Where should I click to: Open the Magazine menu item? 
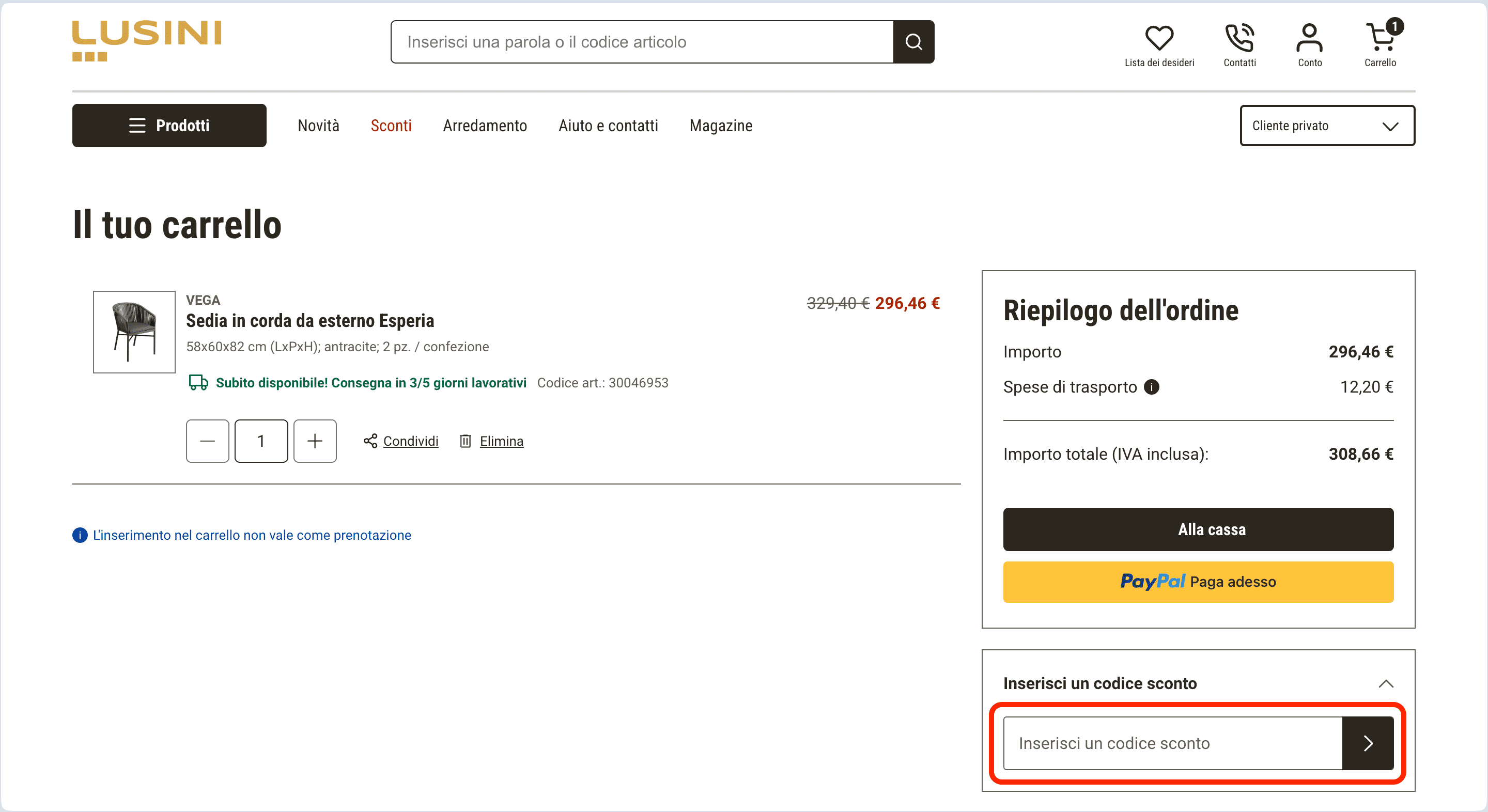coord(721,126)
